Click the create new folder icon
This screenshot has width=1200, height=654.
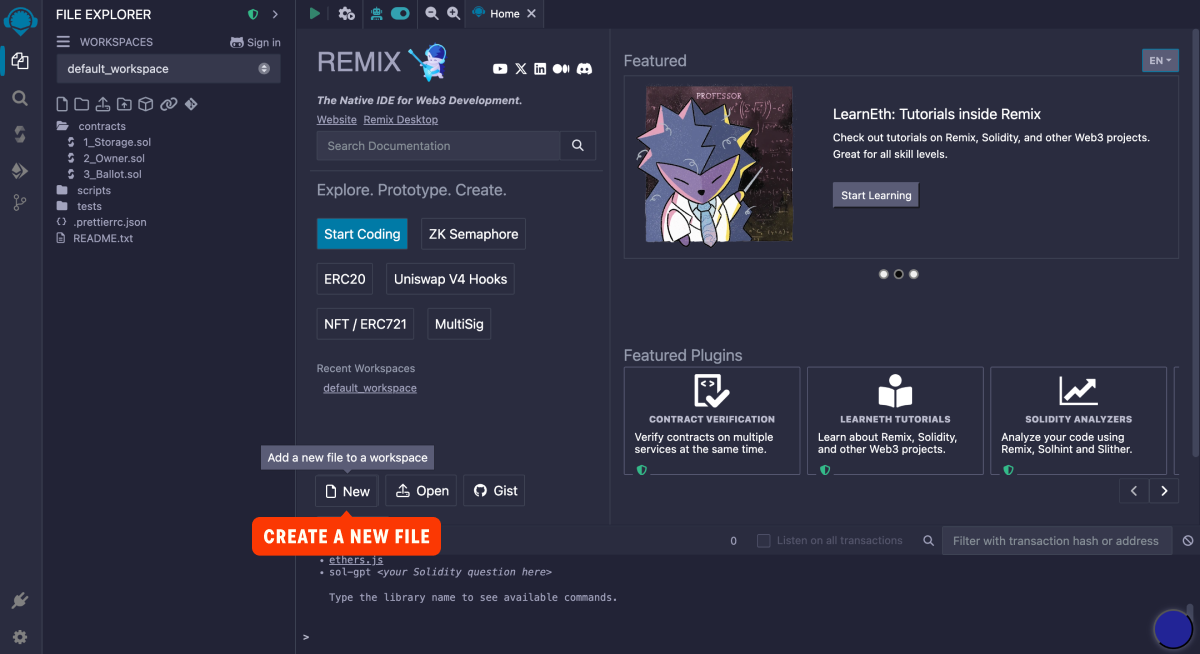click(82, 104)
